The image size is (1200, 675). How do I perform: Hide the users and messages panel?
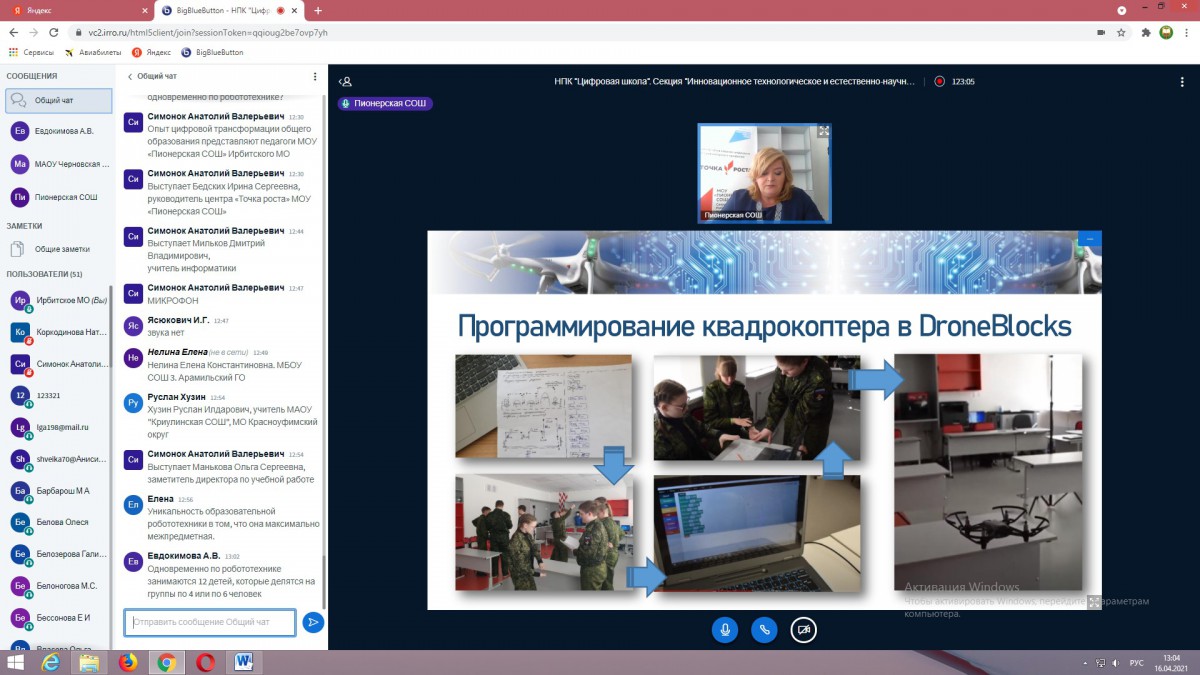[345, 82]
